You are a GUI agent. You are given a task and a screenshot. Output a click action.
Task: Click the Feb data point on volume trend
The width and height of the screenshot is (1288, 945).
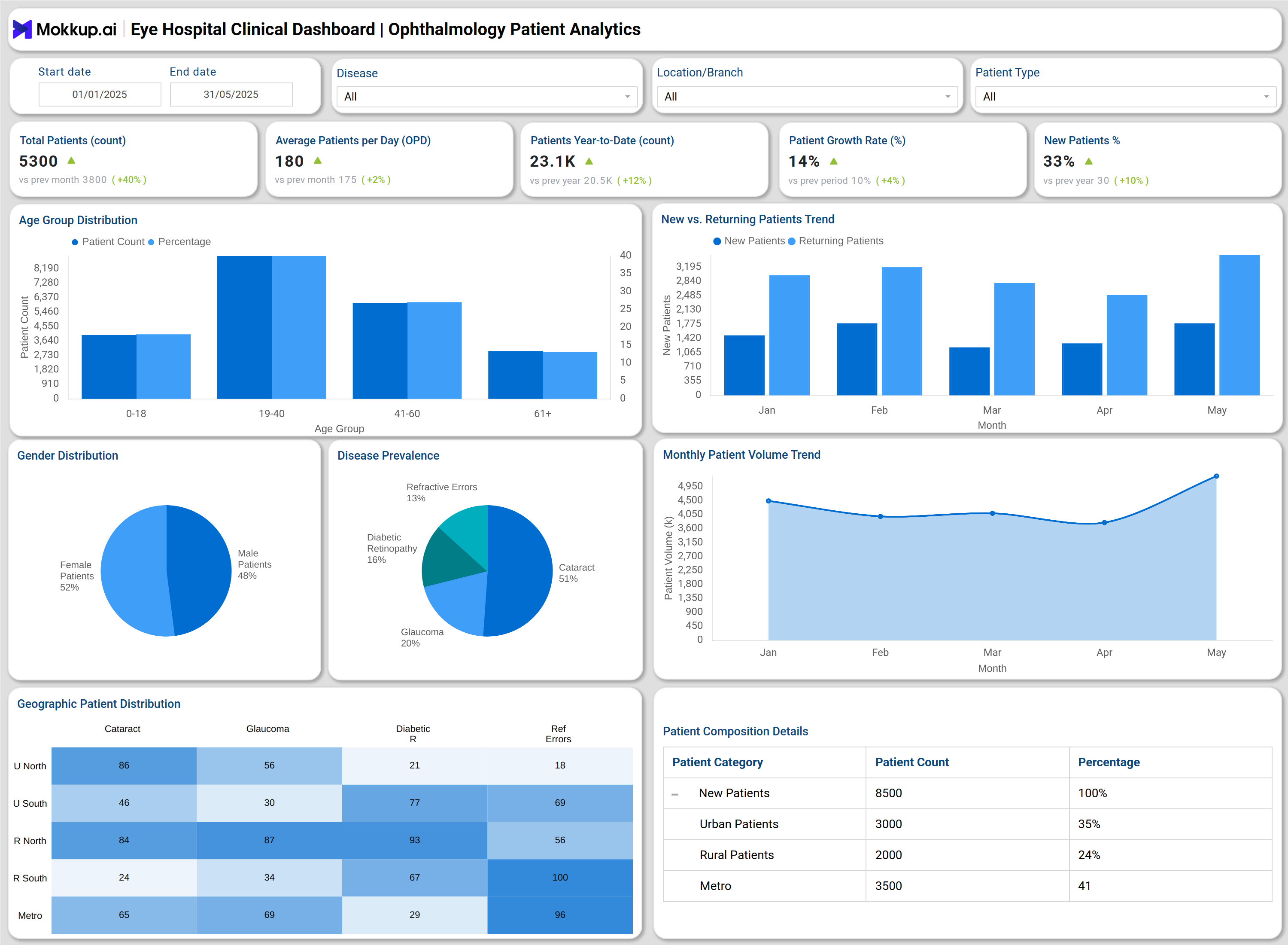click(x=881, y=517)
